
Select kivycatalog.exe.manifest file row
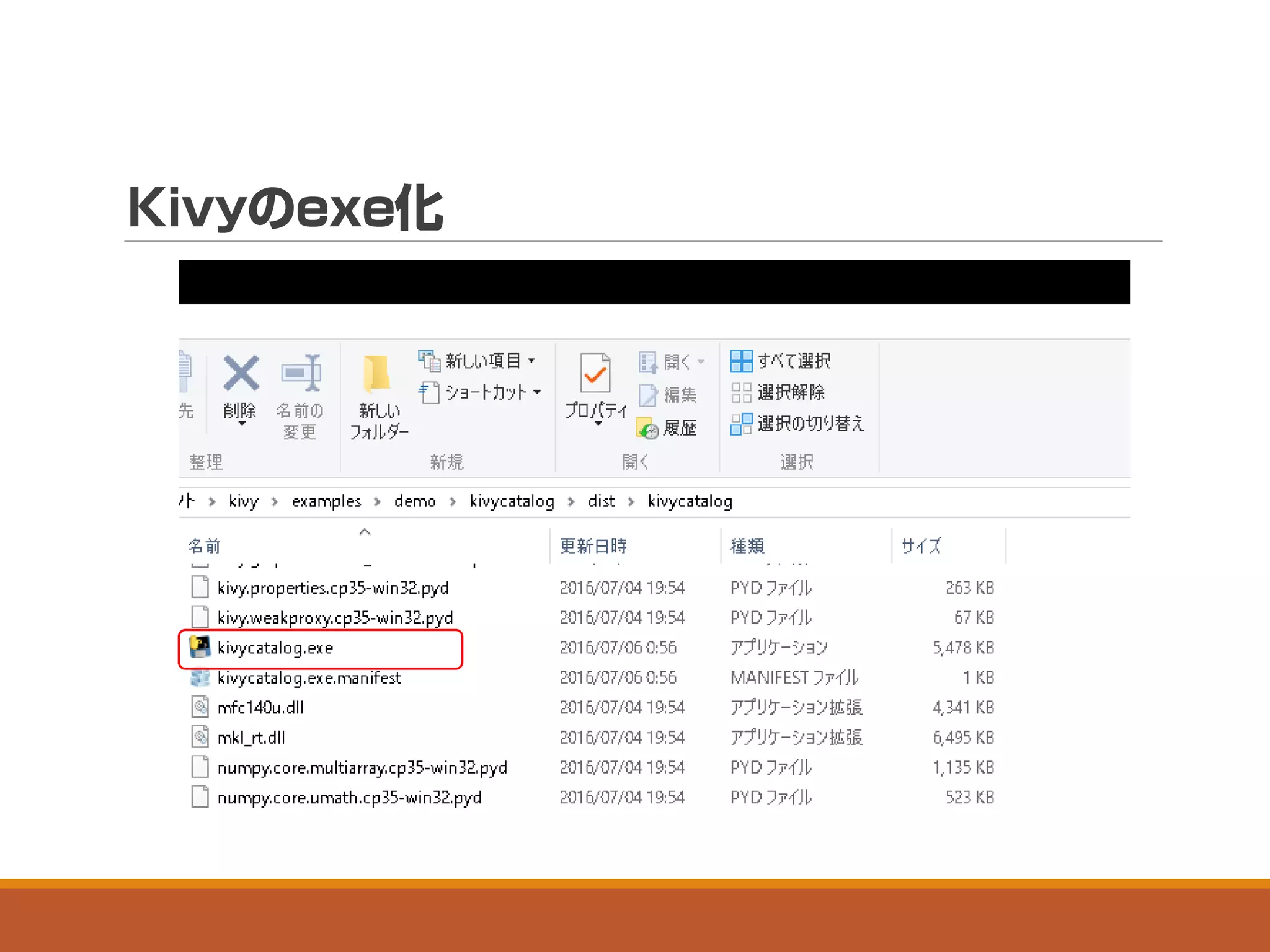(309, 678)
